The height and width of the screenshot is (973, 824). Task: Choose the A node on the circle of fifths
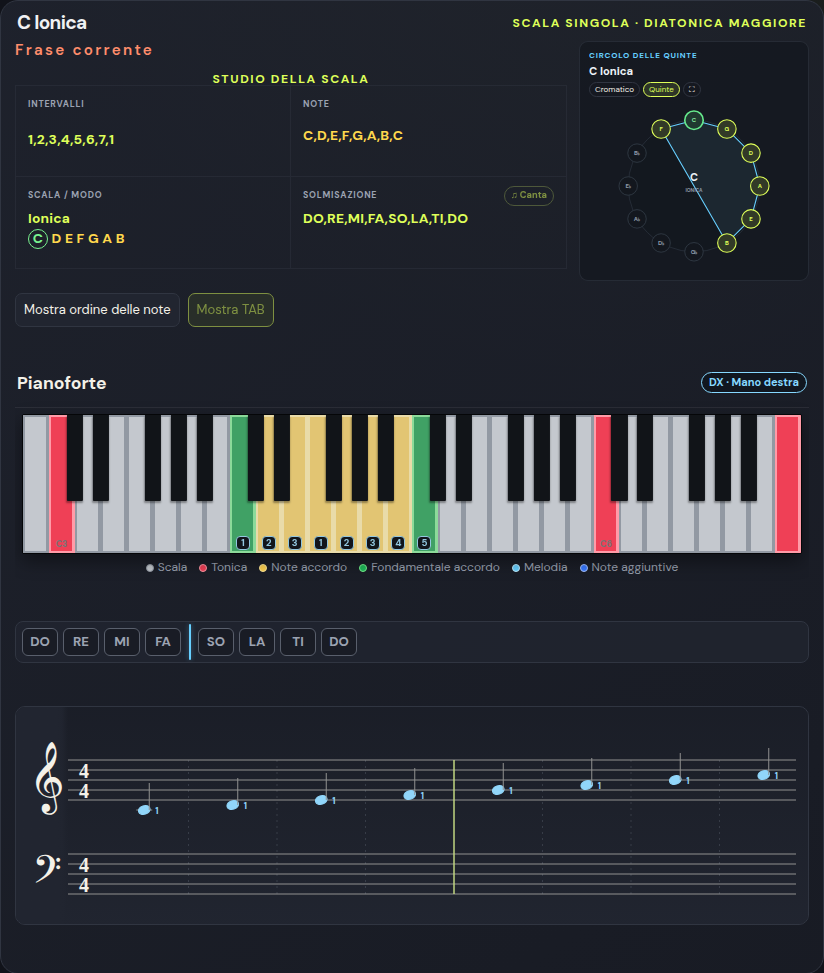759,186
